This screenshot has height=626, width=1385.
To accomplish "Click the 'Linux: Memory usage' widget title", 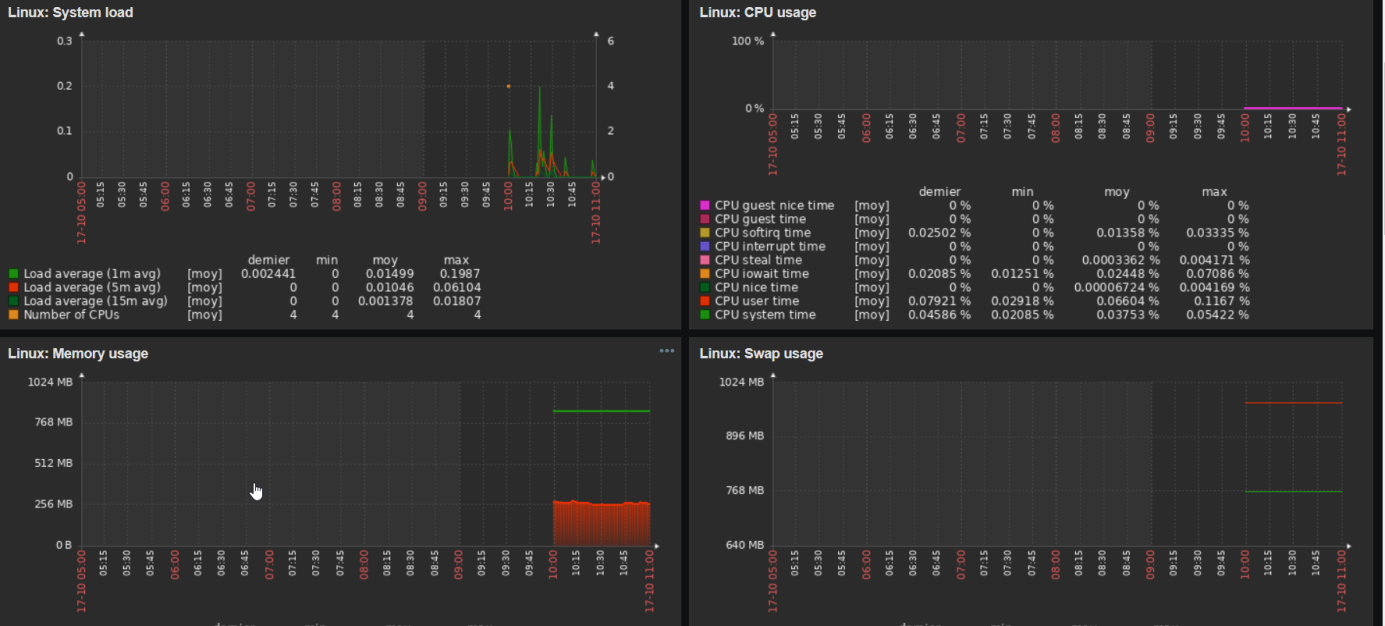I will point(78,353).
